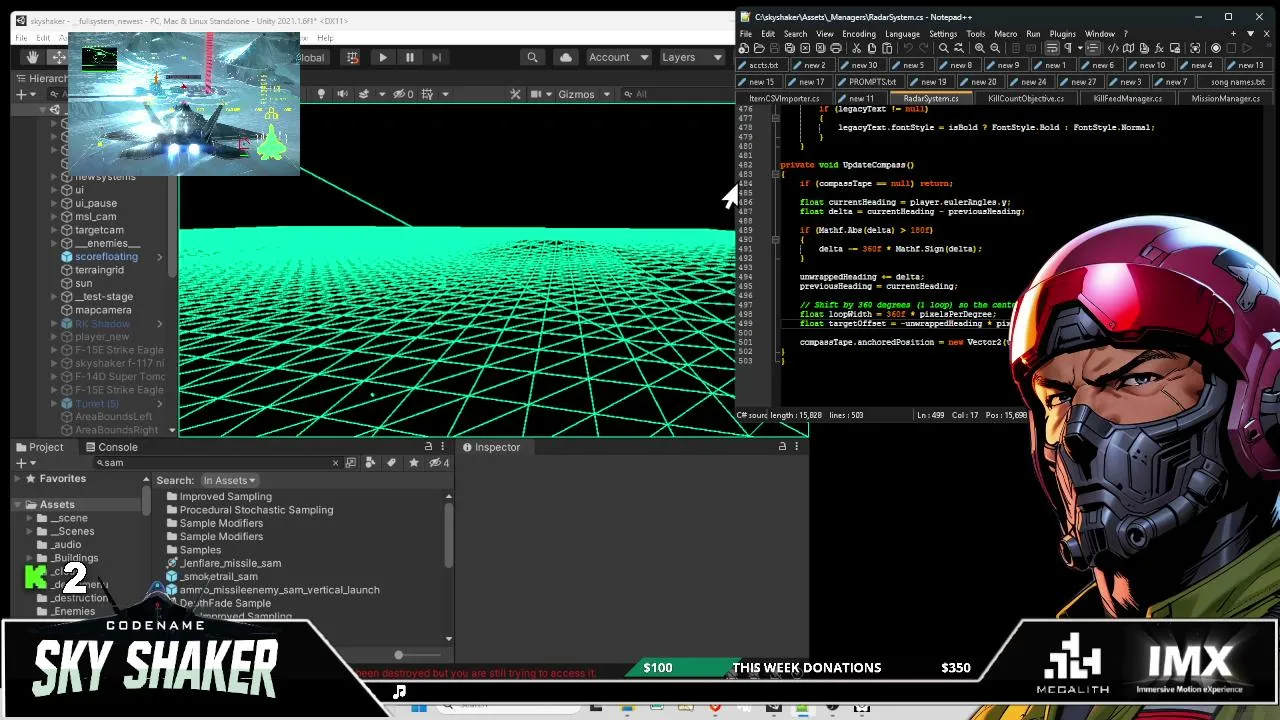Expand the Favorites section
1280x720 pixels.
(x=17, y=479)
